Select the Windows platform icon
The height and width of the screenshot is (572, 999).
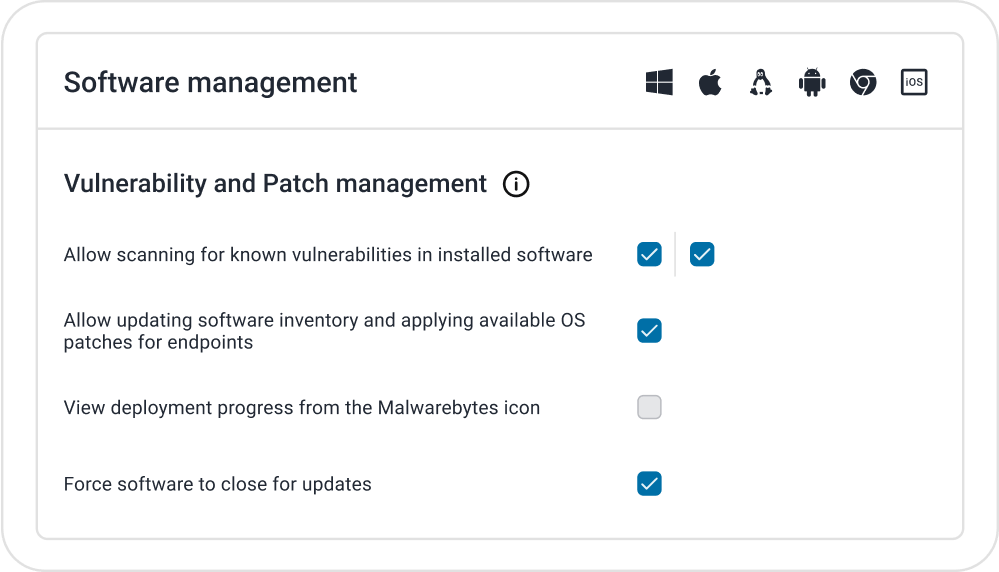click(659, 82)
